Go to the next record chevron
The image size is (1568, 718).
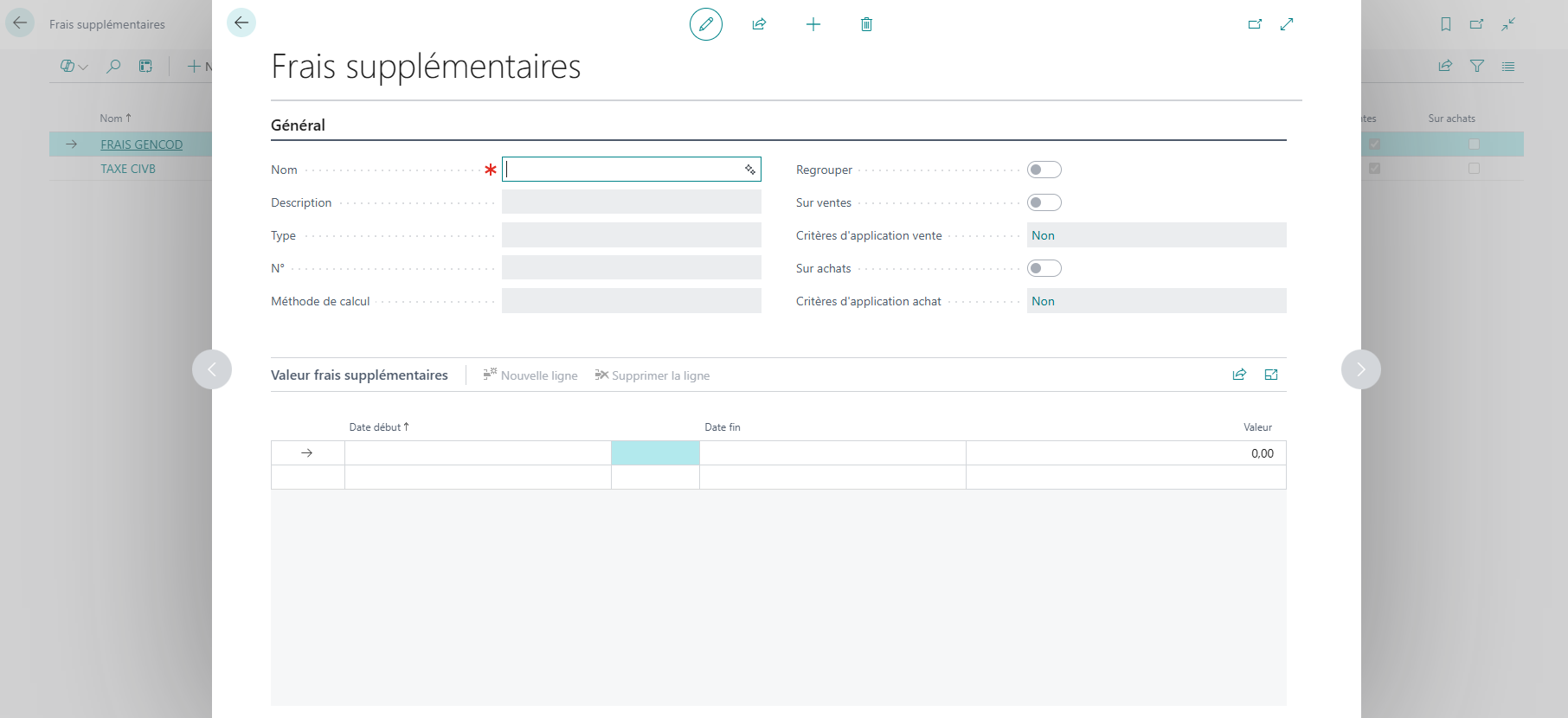[1361, 369]
